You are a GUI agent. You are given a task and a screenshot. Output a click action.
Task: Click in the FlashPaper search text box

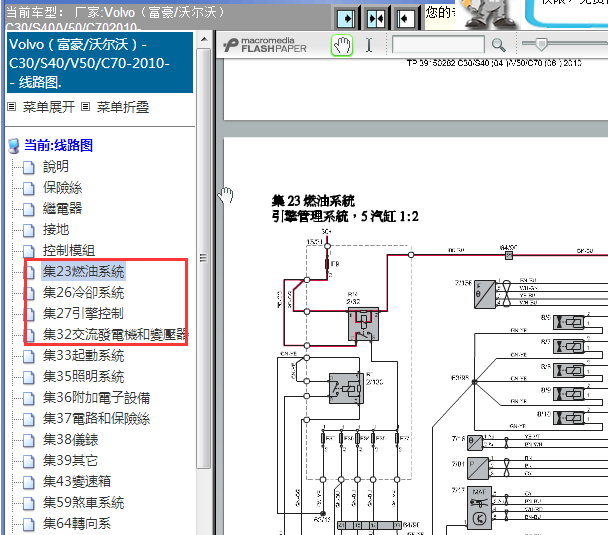[438, 45]
